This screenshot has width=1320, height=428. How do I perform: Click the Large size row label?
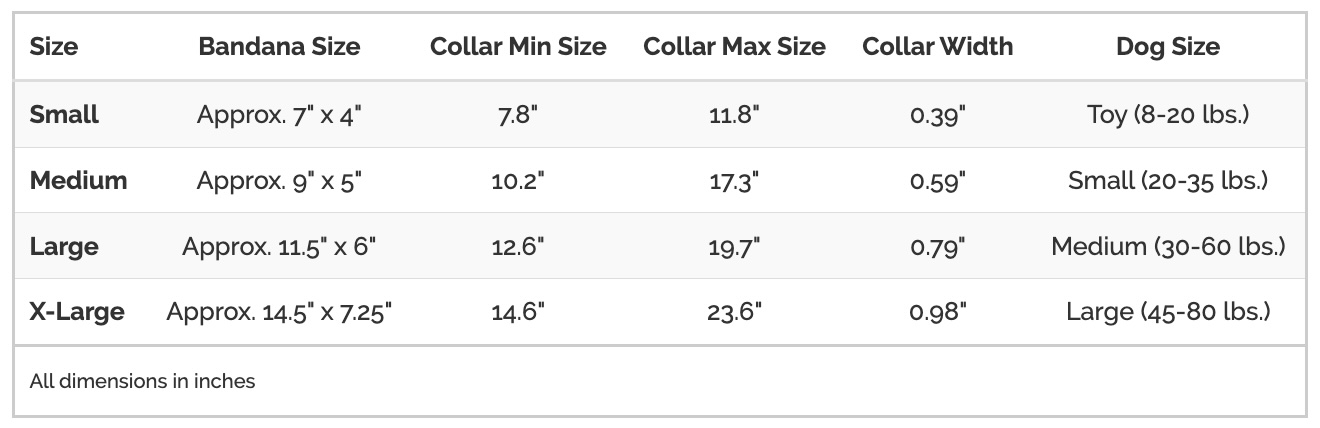64,246
